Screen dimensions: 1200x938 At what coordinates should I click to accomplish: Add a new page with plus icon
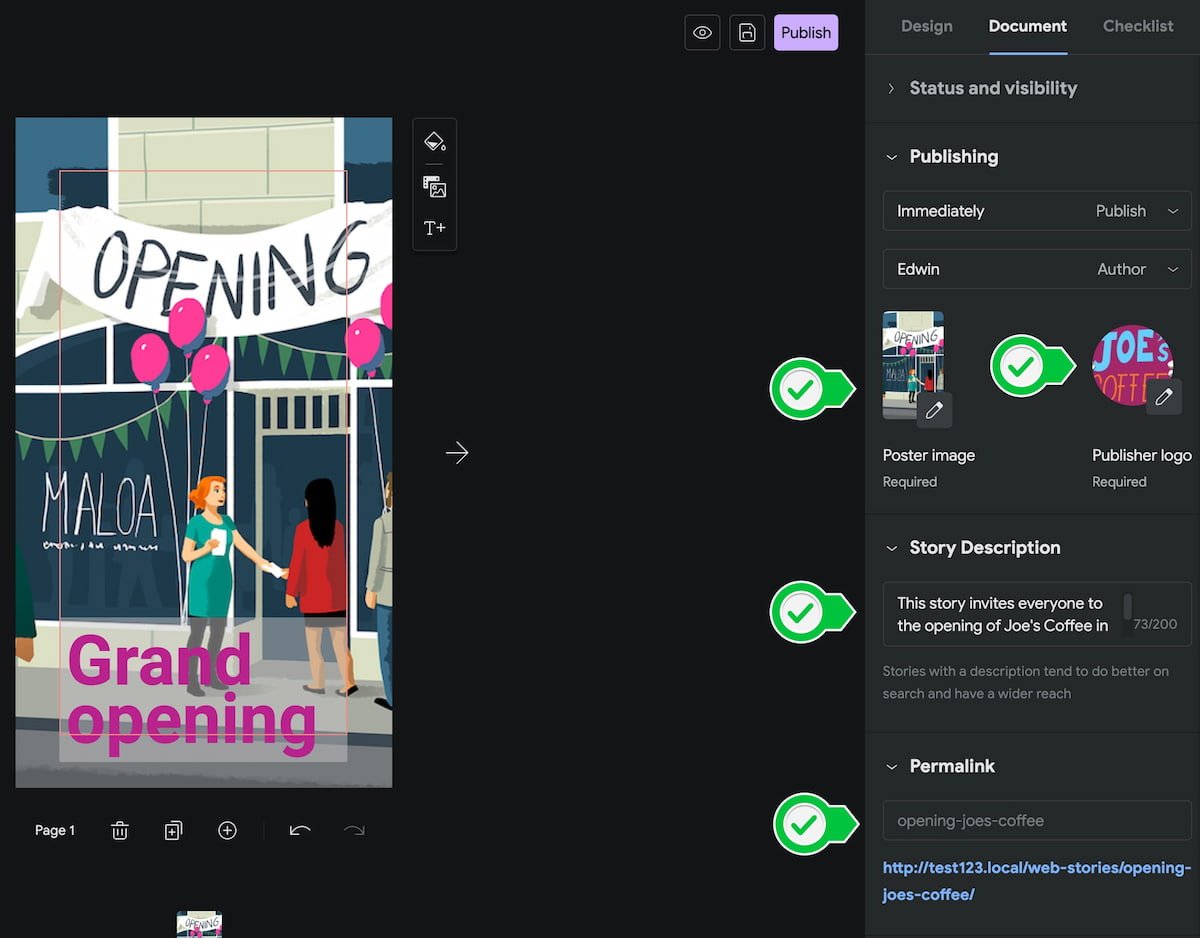tap(227, 830)
